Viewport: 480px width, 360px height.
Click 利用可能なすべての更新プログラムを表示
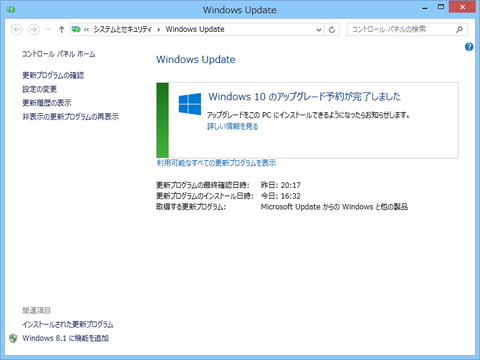pos(216,163)
